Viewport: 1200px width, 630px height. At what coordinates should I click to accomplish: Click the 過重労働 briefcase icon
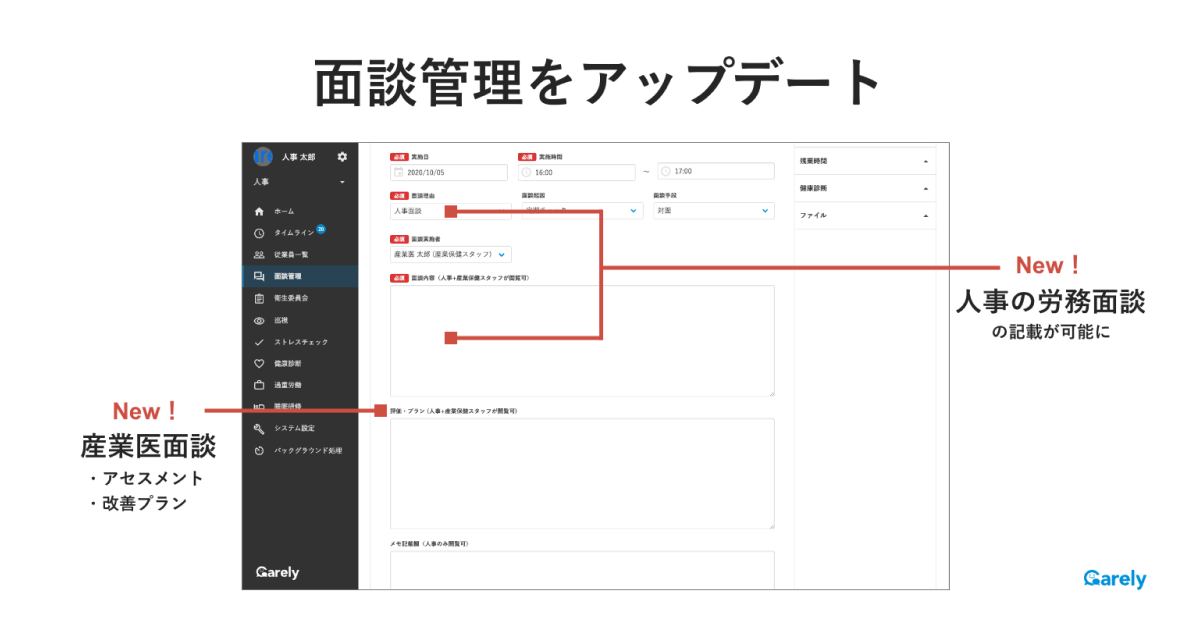(x=259, y=385)
